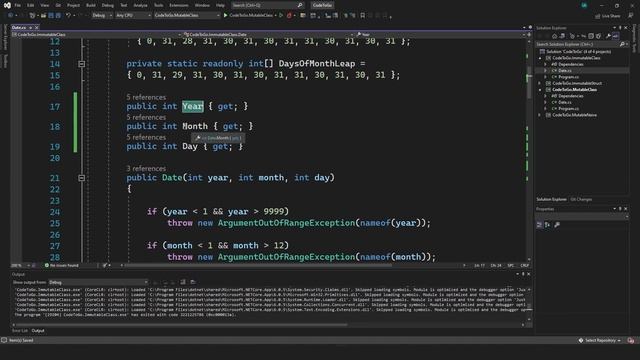Click Solution Explorer Properties wrench icon
Screen dimensions: 640x360
pyautogui.click(x=608, y=36)
